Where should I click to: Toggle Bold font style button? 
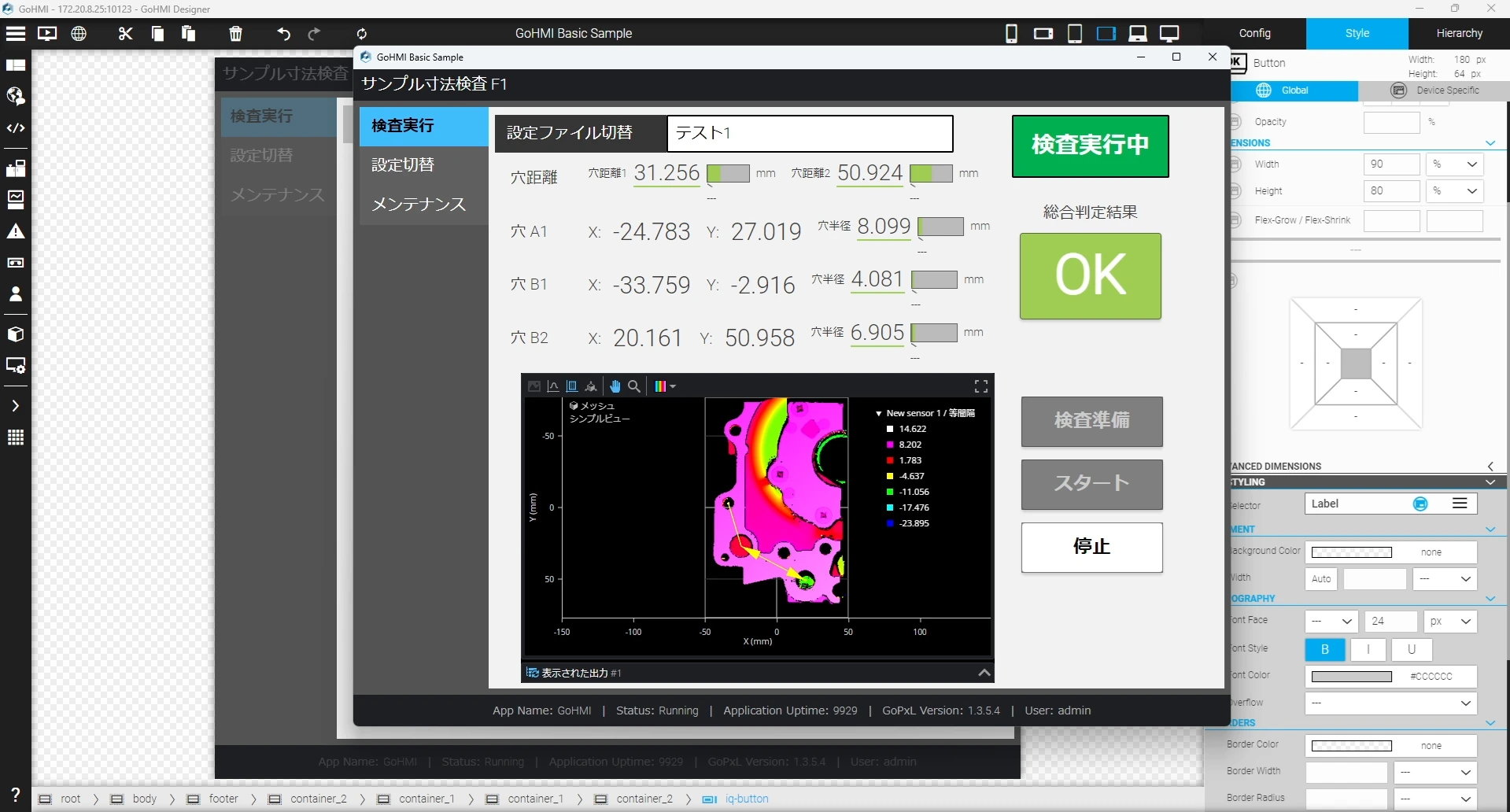(1324, 650)
